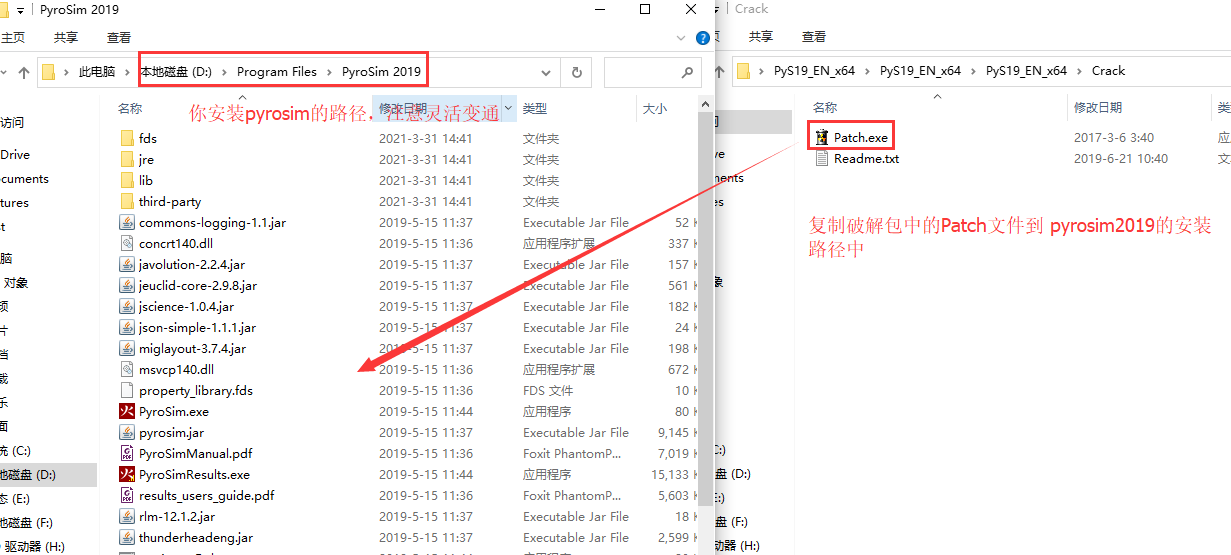This screenshot has height=555, width=1231.
Task: Select pyrosim.jar file icon
Action: [x=127, y=432]
